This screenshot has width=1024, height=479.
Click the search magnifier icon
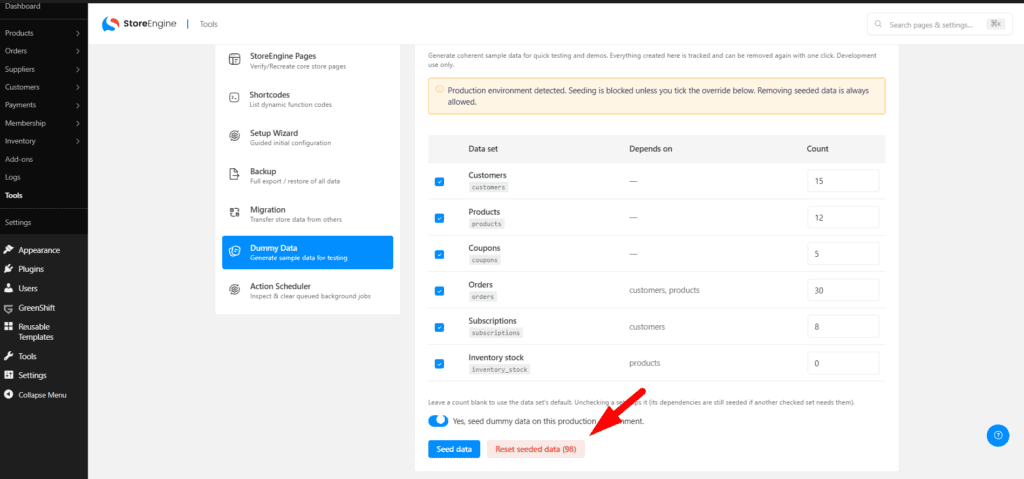pyautogui.click(x=878, y=24)
